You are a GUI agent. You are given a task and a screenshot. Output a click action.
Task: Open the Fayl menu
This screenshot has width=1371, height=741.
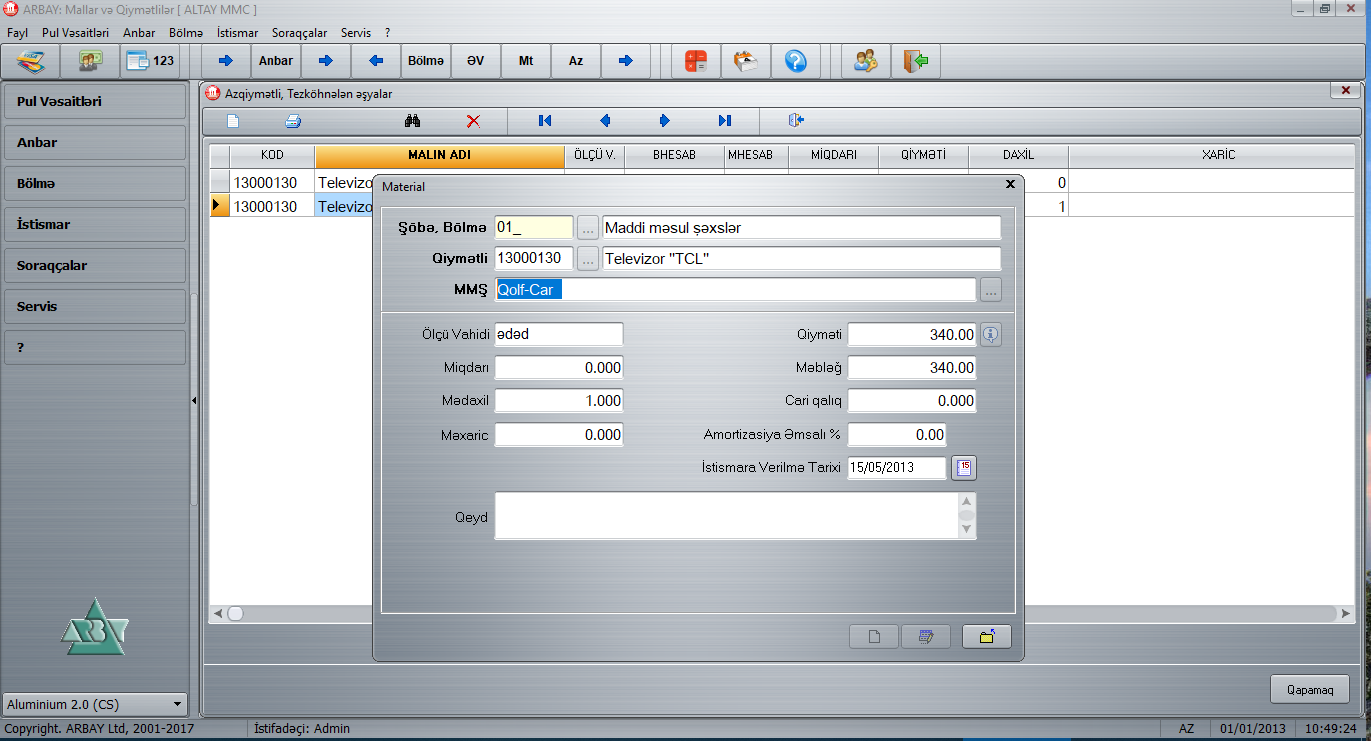[x=17, y=33]
